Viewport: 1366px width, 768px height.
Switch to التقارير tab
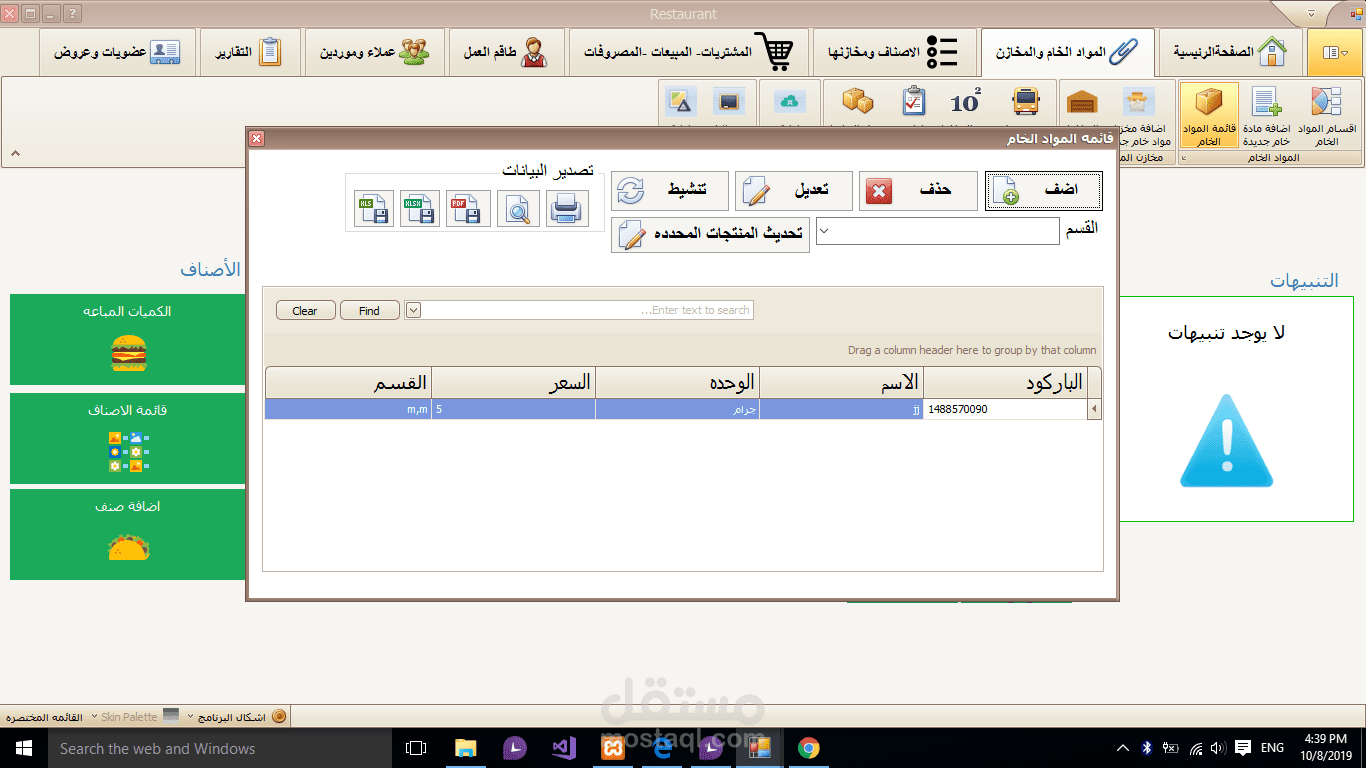(250, 52)
